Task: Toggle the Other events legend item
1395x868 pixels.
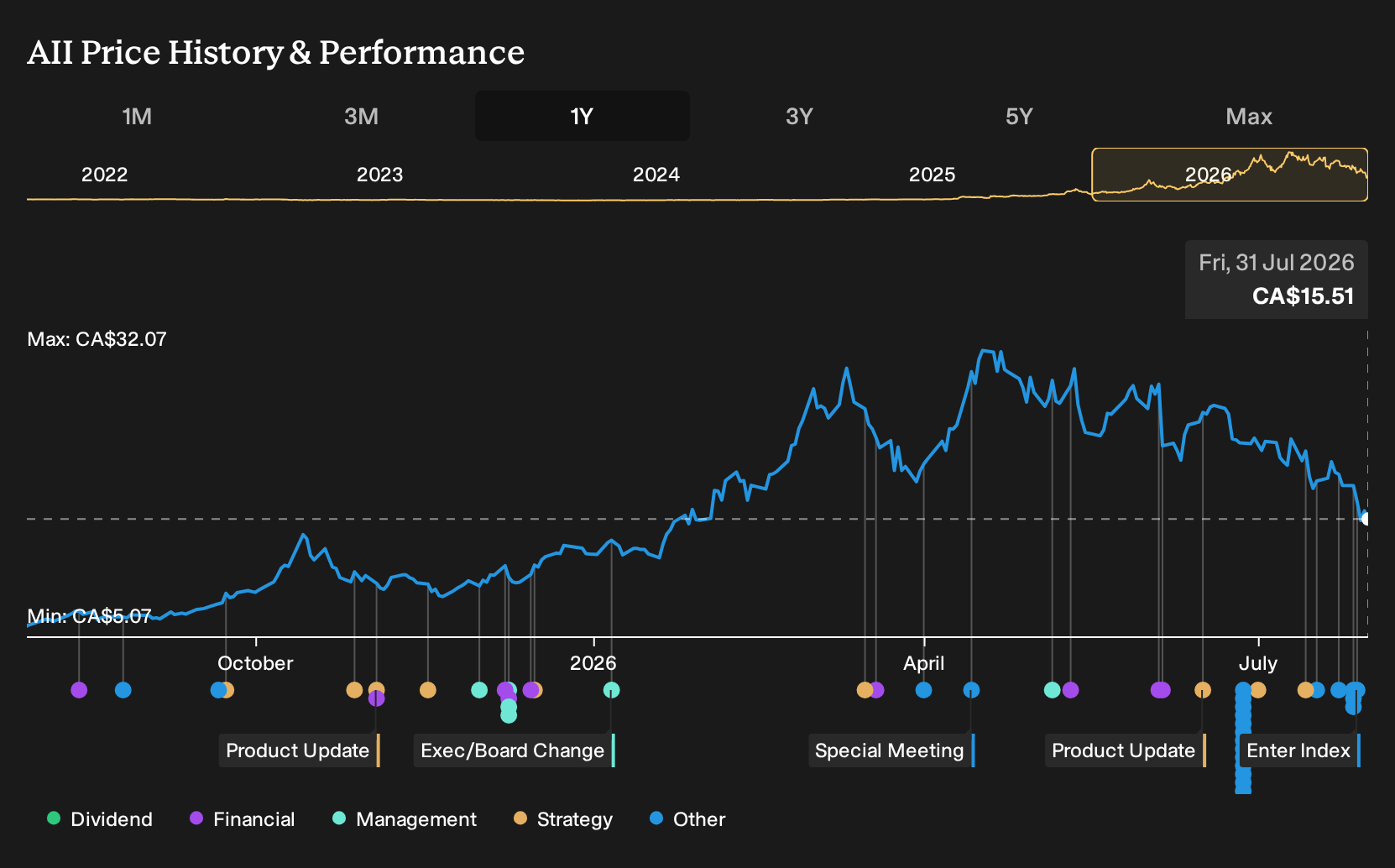Action: (687, 819)
